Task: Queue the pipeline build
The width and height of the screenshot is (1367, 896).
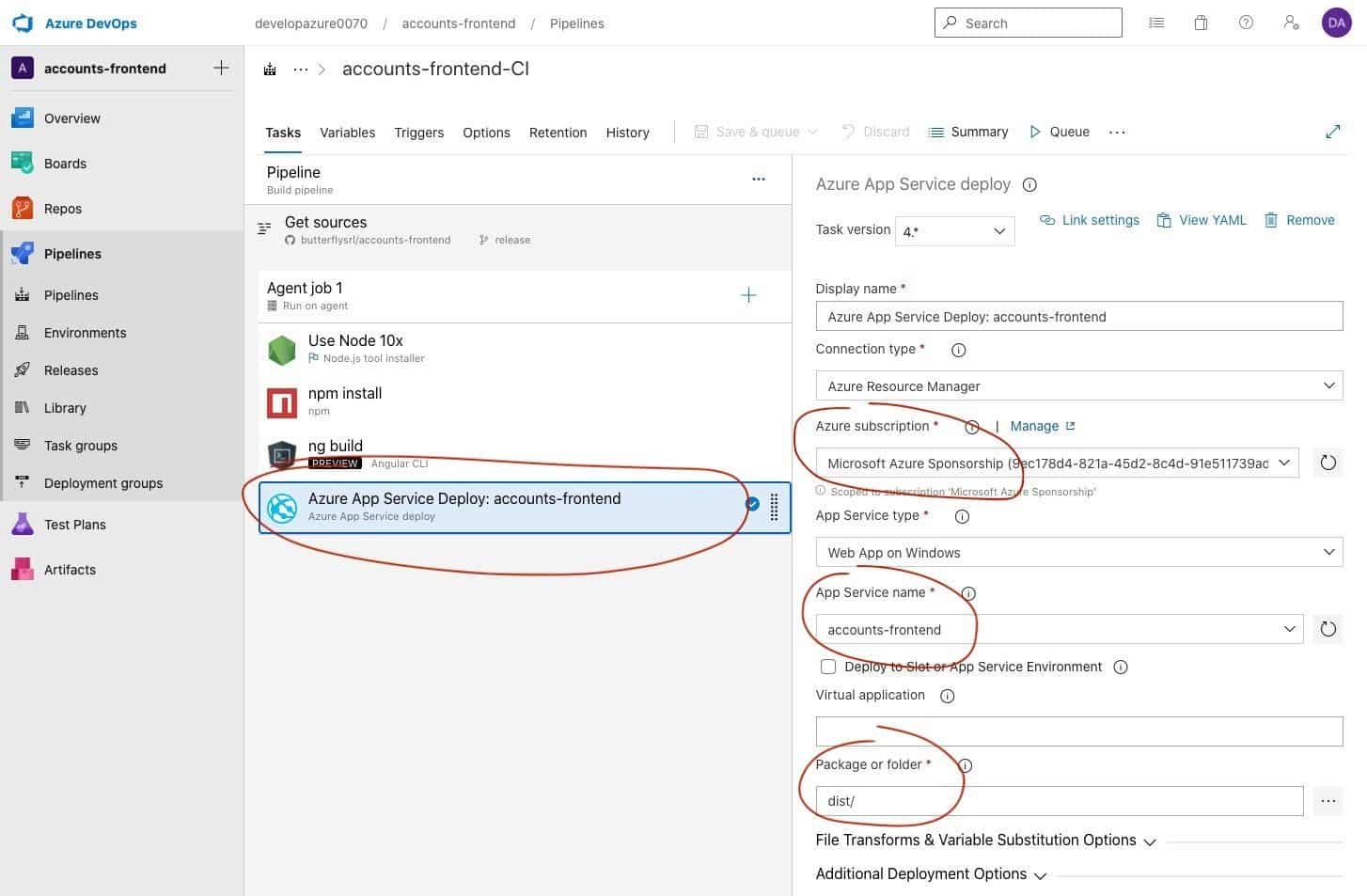Action: [1059, 132]
